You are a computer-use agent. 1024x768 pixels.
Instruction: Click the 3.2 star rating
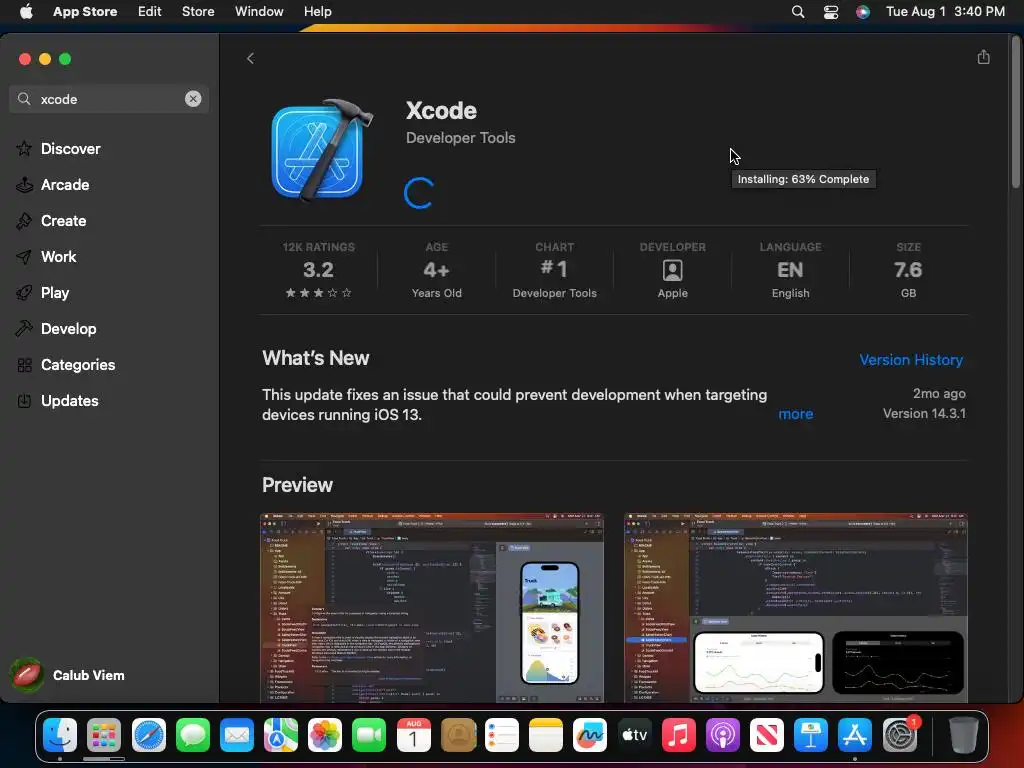[x=318, y=272]
